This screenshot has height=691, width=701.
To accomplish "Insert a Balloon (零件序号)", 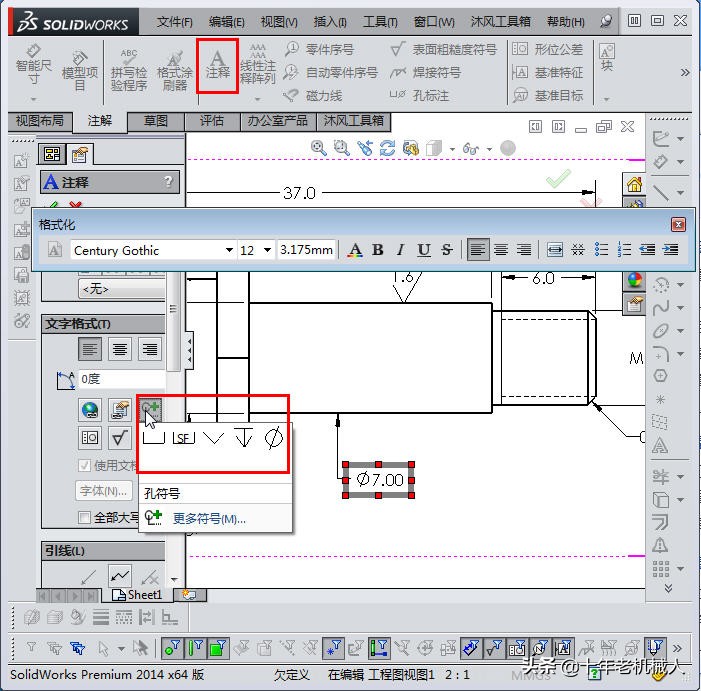I will pyautogui.click(x=319, y=49).
